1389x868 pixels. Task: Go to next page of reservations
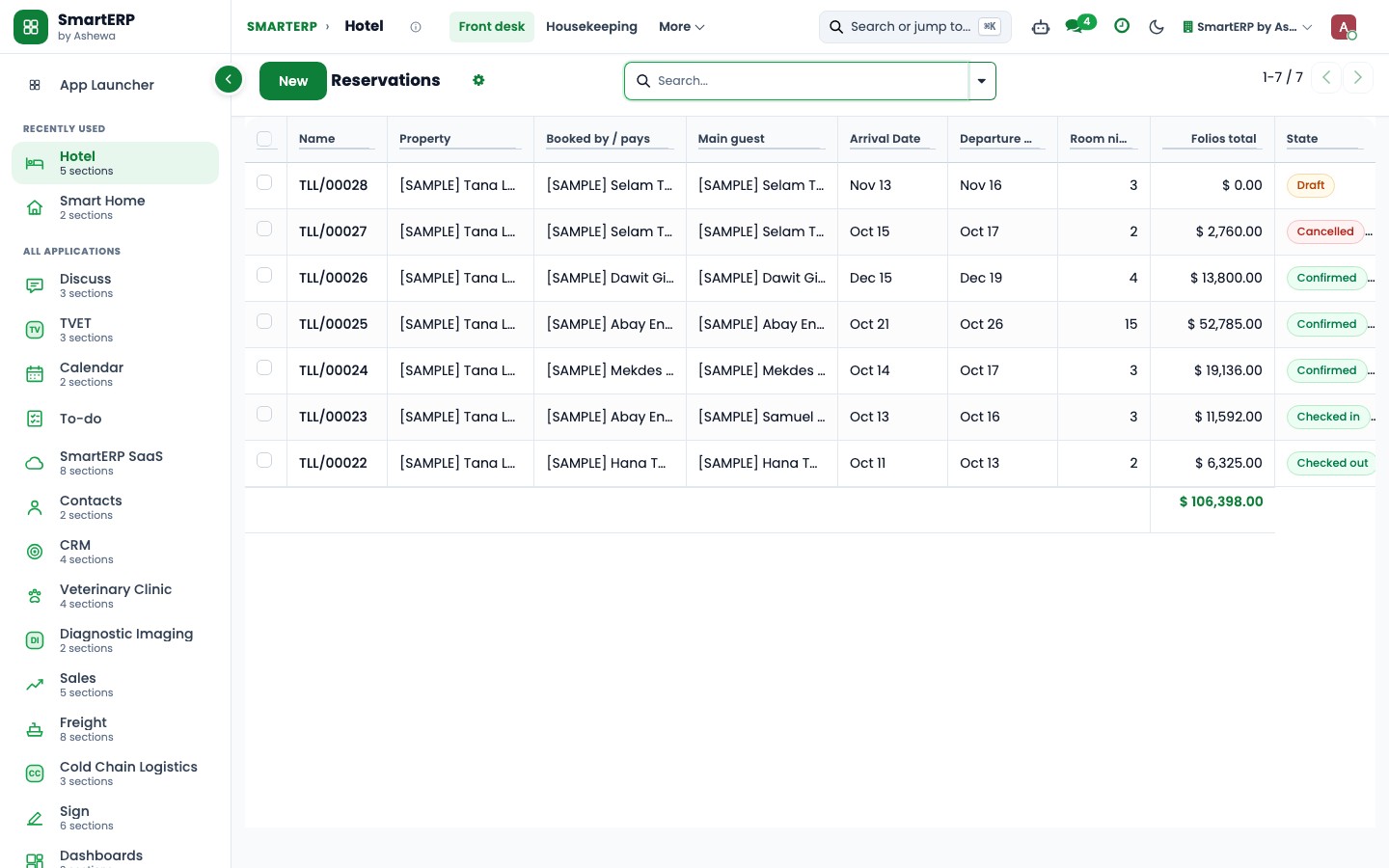pyautogui.click(x=1358, y=77)
